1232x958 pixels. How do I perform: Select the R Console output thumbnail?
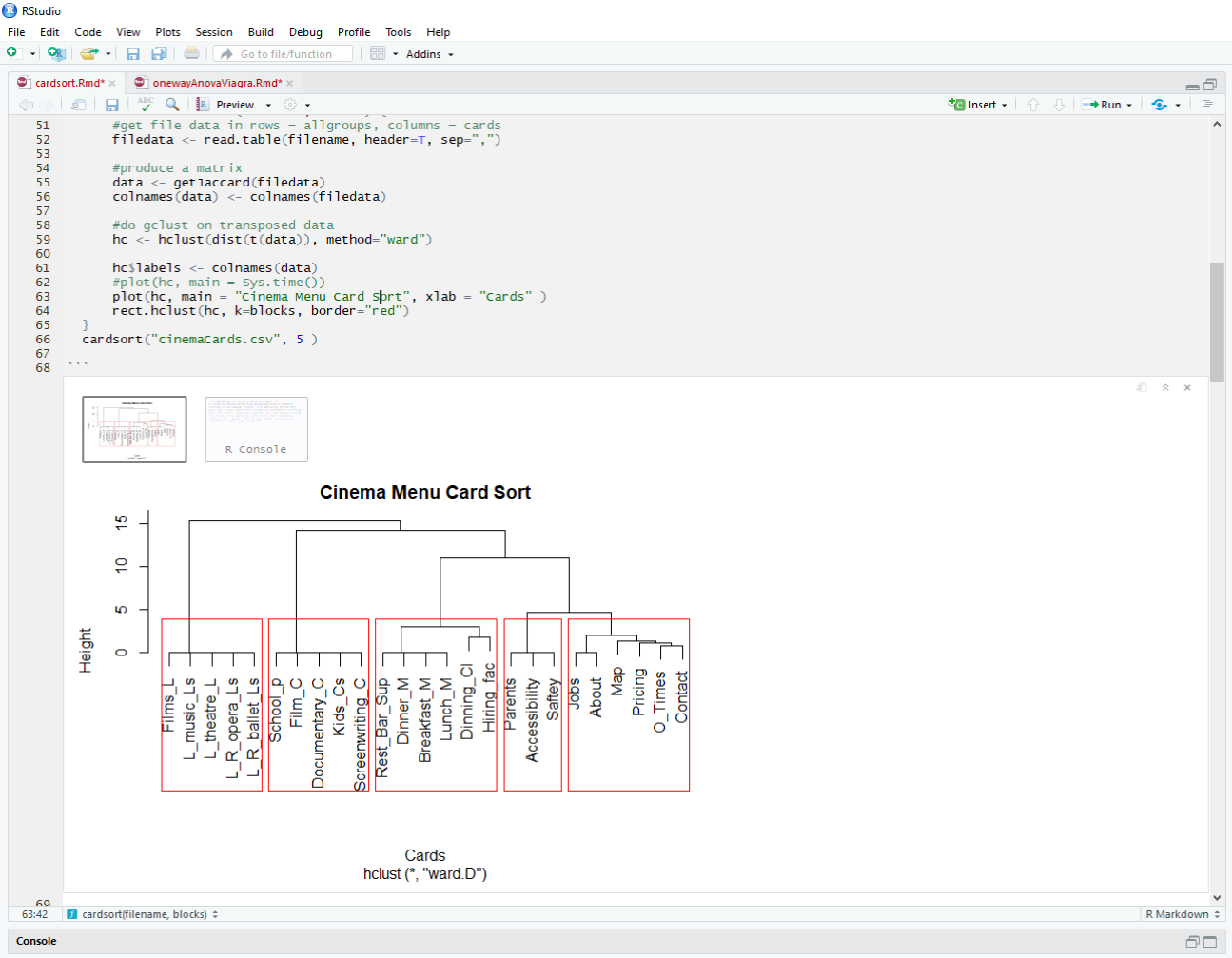(x=256, y=429)
